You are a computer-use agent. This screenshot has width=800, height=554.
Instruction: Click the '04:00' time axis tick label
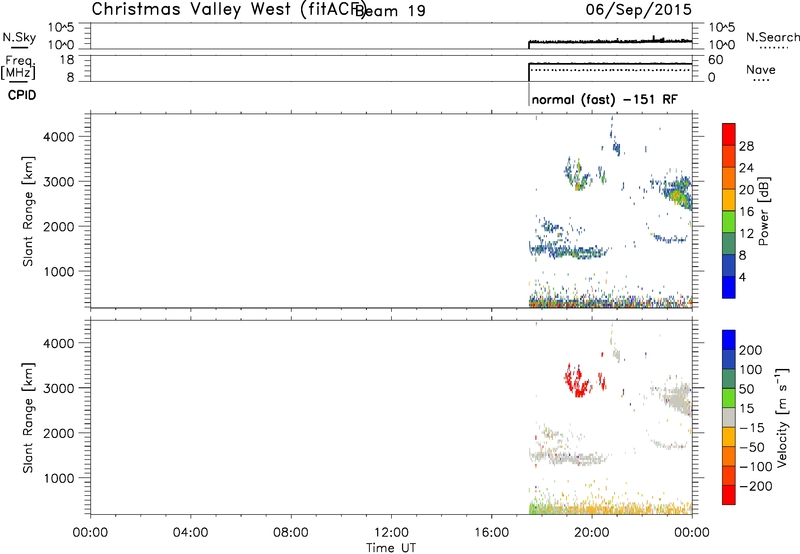[x=191, y=533]
